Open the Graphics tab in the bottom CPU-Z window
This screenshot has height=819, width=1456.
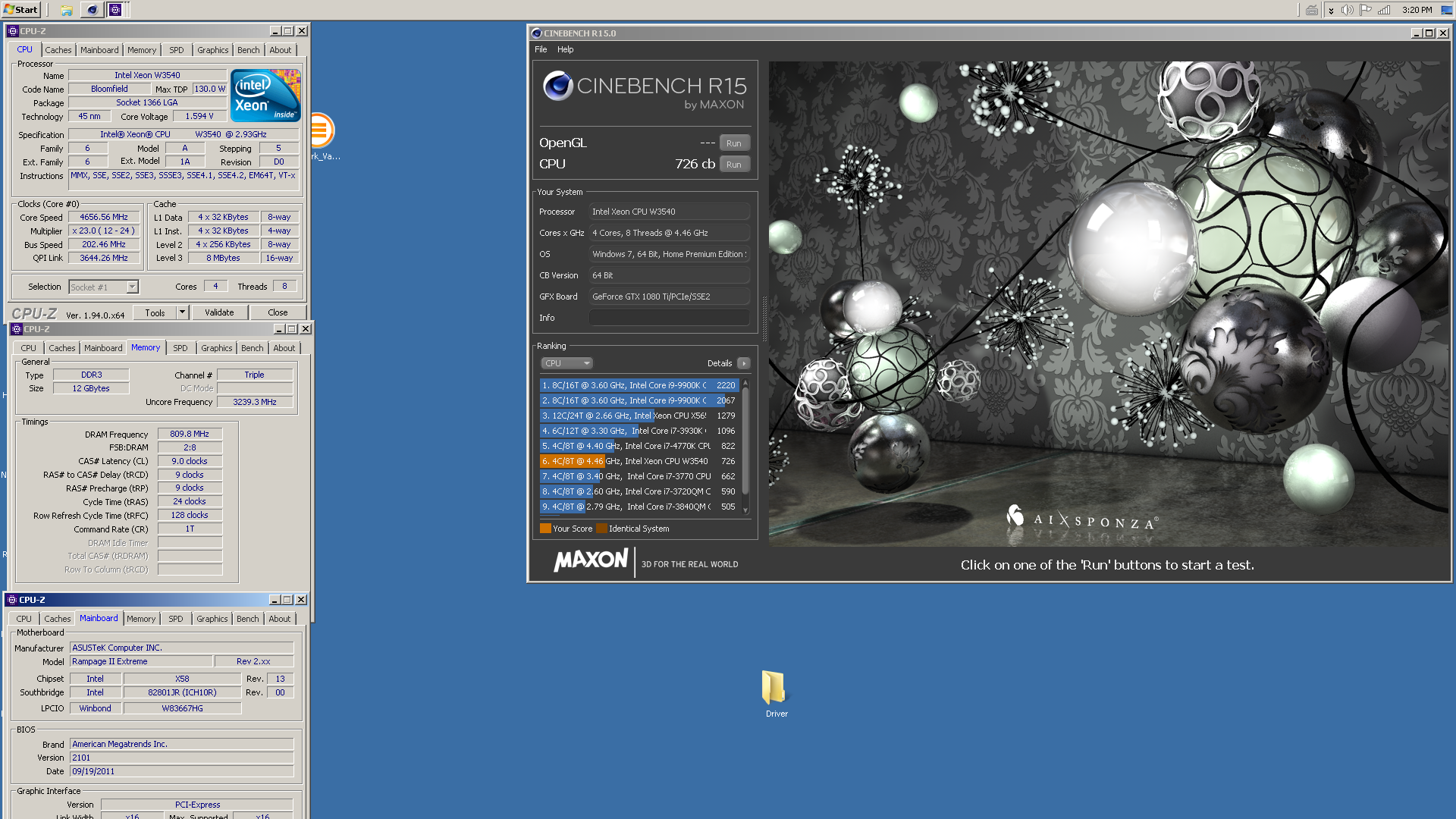coord(212,619)
